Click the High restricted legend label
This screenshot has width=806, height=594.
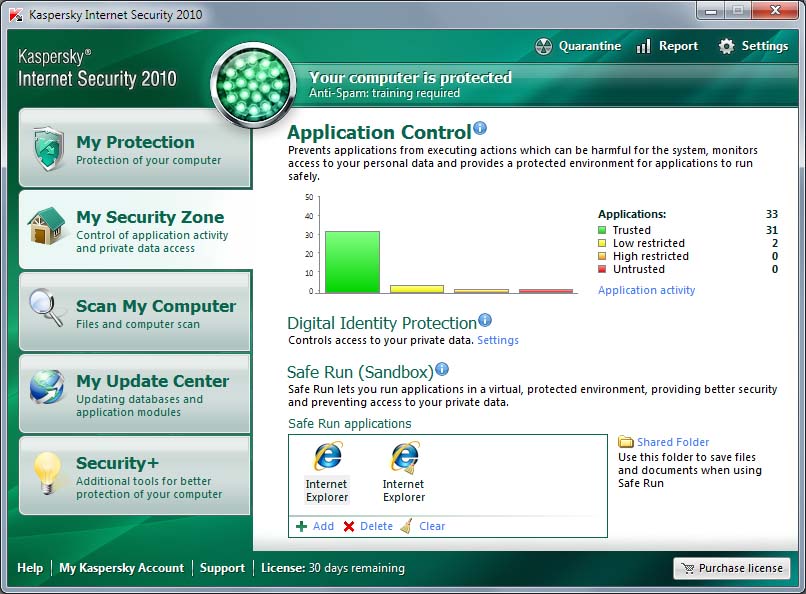click(x=650, y=256)
